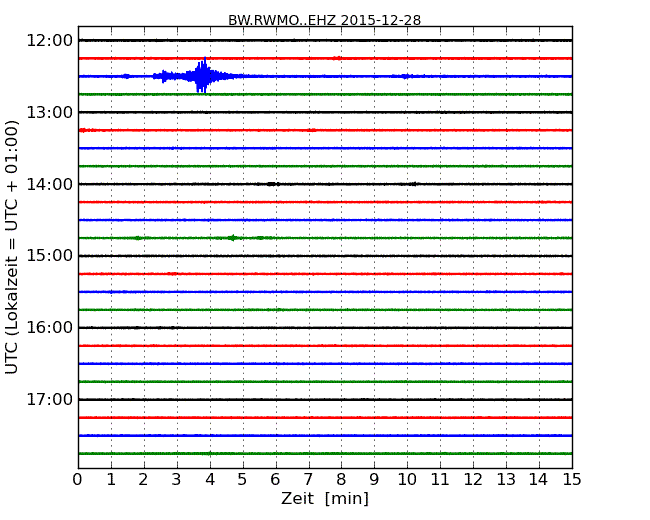Click the red blip at start of 13:15 trace
Screen dimensions: 650x520
(x=86, y=130)
